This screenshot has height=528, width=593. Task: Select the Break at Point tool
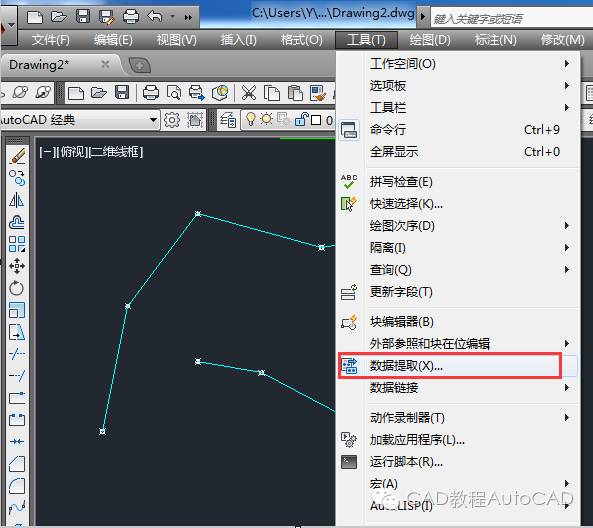(x=17, y=398)
